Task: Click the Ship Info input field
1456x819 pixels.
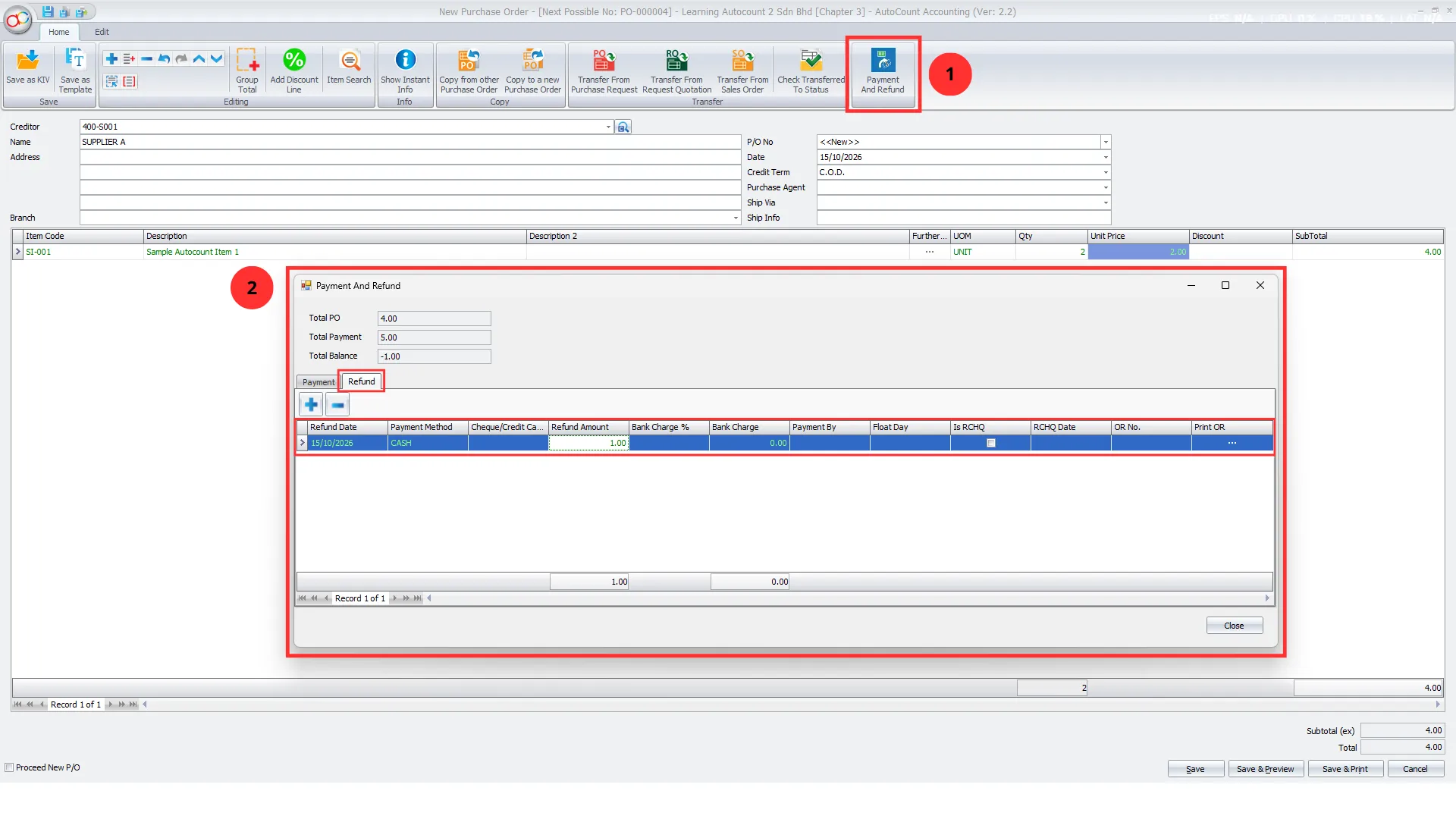Action: tap(963, 218)
